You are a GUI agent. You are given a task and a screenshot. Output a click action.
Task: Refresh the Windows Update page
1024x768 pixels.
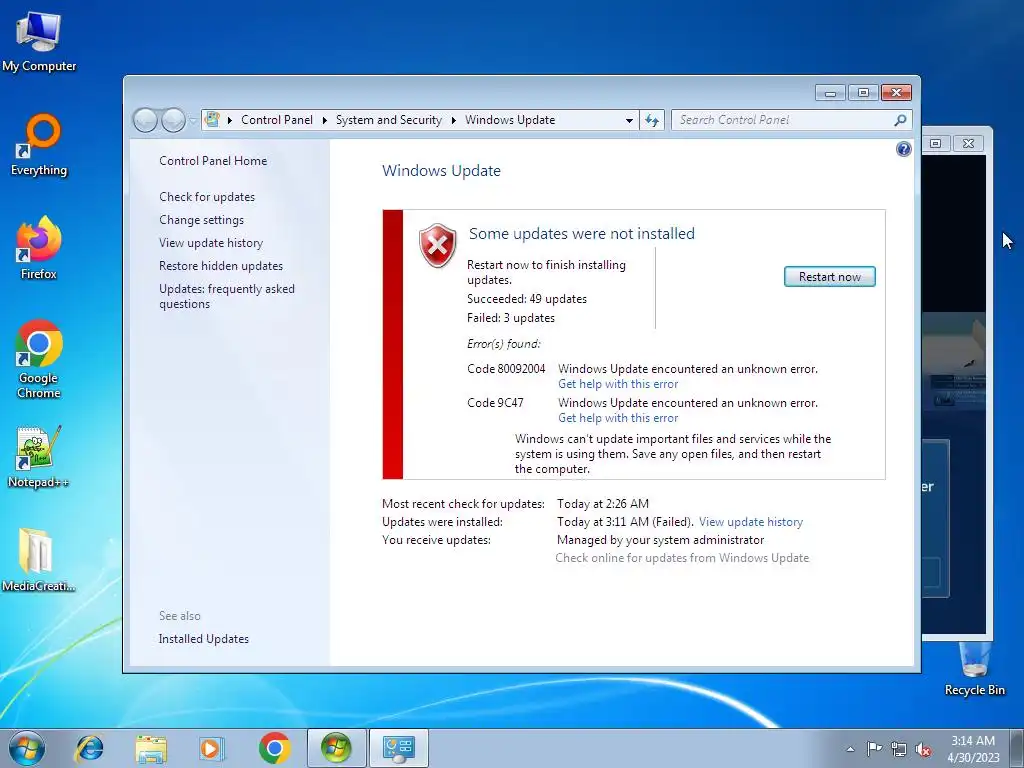tap(652, 120)
